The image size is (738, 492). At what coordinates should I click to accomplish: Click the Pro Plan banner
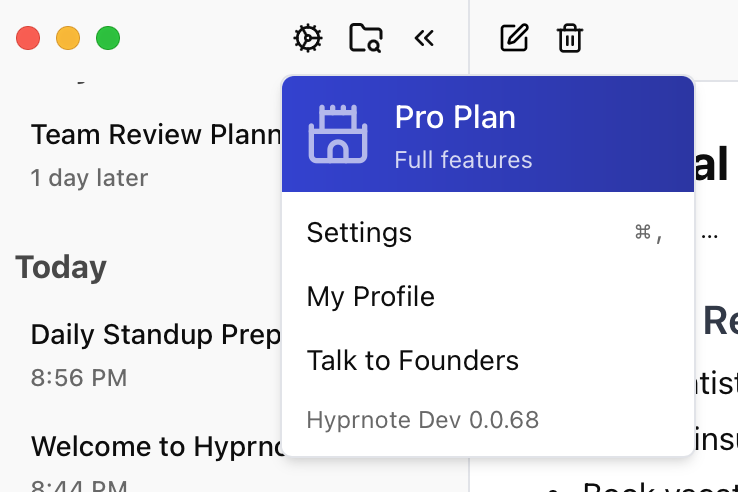click(x=488, y=134)
